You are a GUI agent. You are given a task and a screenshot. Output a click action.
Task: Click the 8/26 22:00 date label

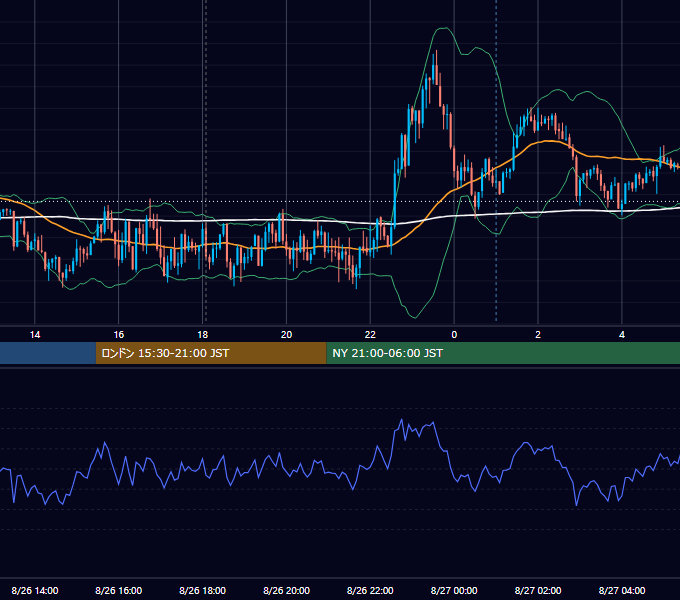tap(370, 590)
